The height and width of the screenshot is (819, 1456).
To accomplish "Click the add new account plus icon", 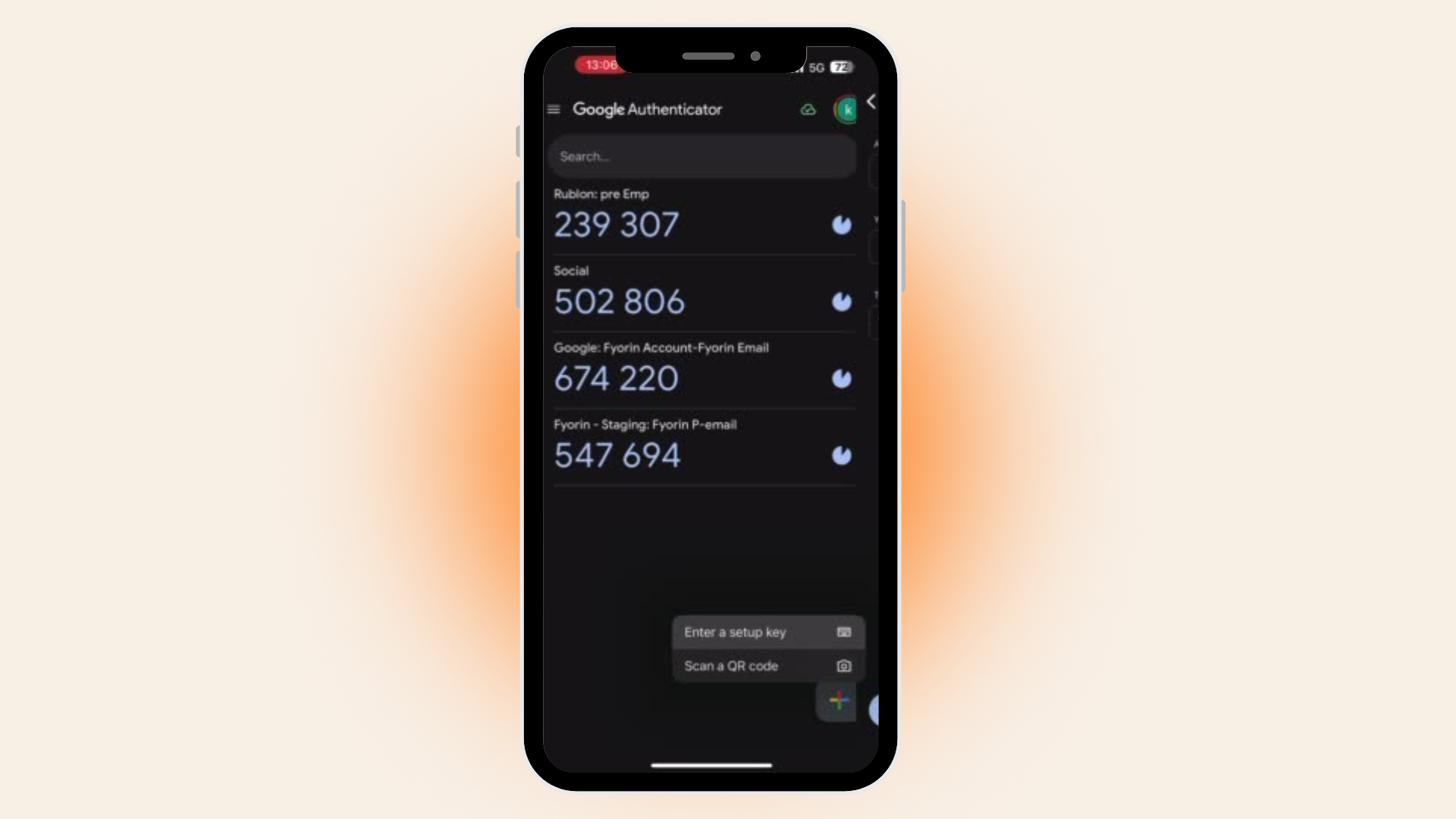I will pos(838,701).
